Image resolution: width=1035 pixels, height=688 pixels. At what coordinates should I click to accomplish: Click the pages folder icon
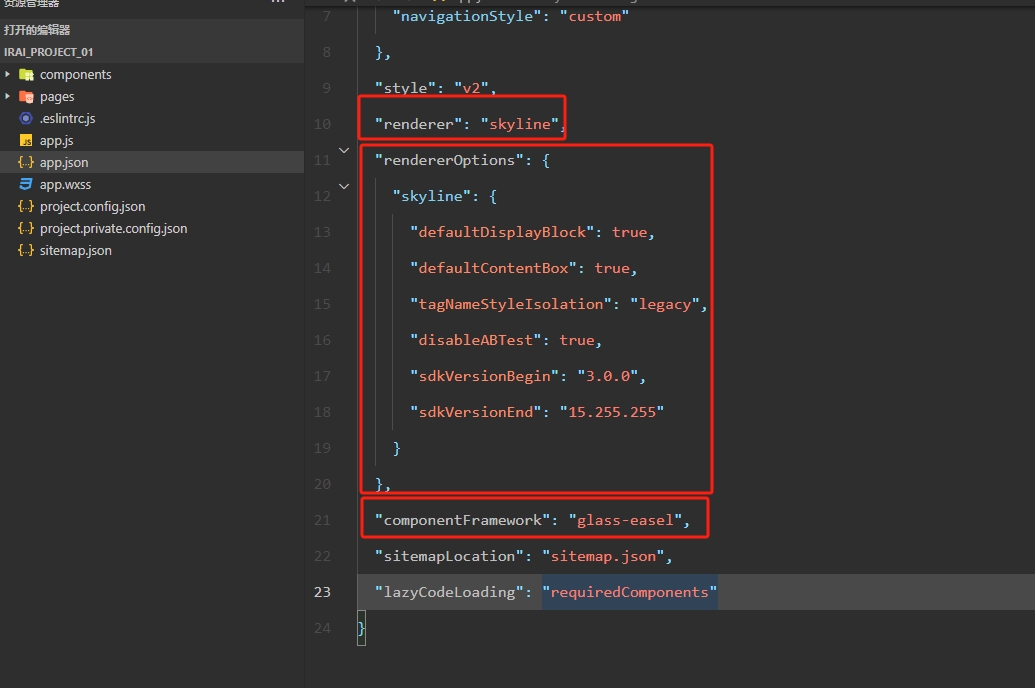click(x=26, y=97)
